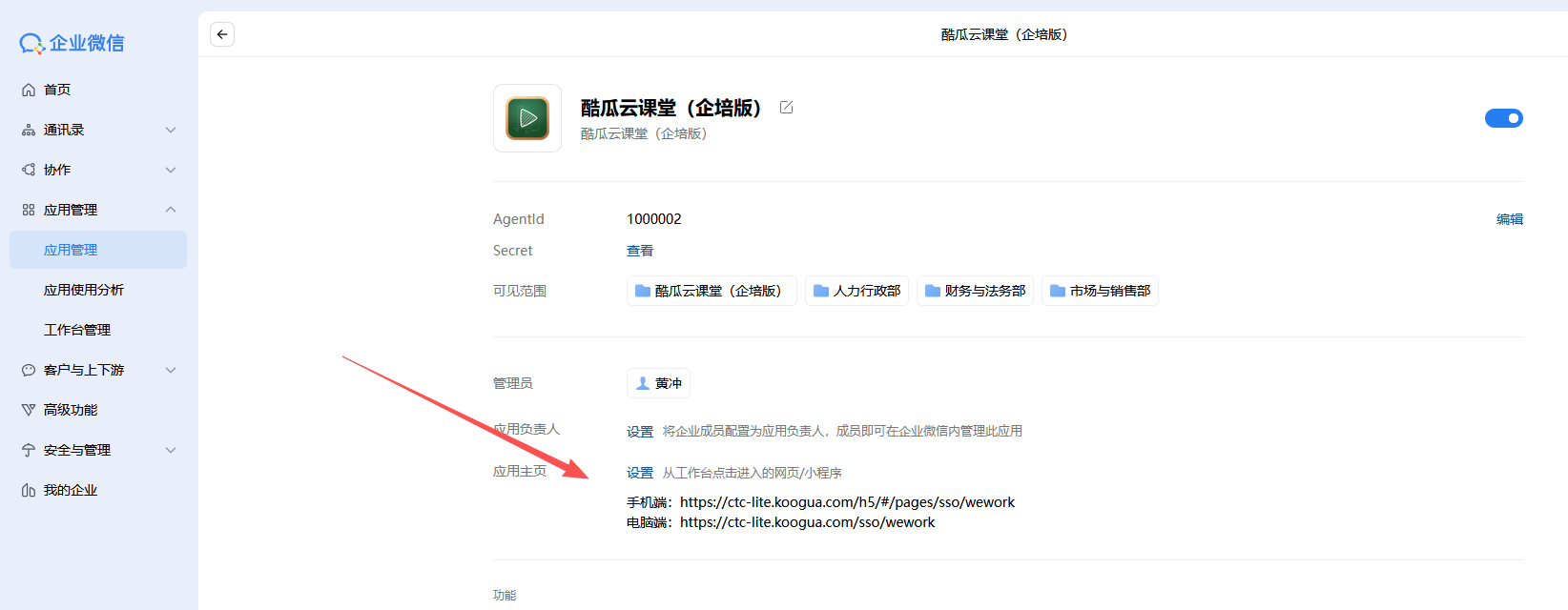
Task: Click 查看 to view the Secret
Action: [640, 251]
